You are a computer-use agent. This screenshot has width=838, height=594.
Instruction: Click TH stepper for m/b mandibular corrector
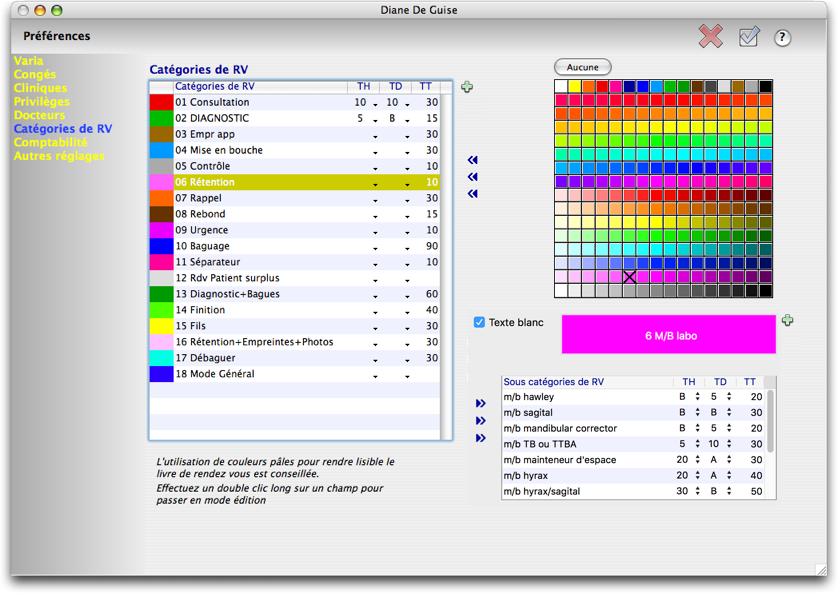point(697,428)
